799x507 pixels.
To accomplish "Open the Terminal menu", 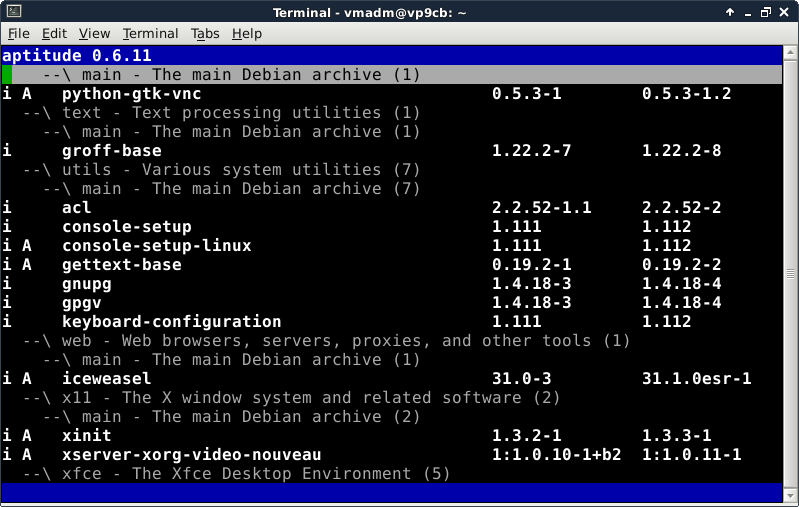I will tap(151, 33).
